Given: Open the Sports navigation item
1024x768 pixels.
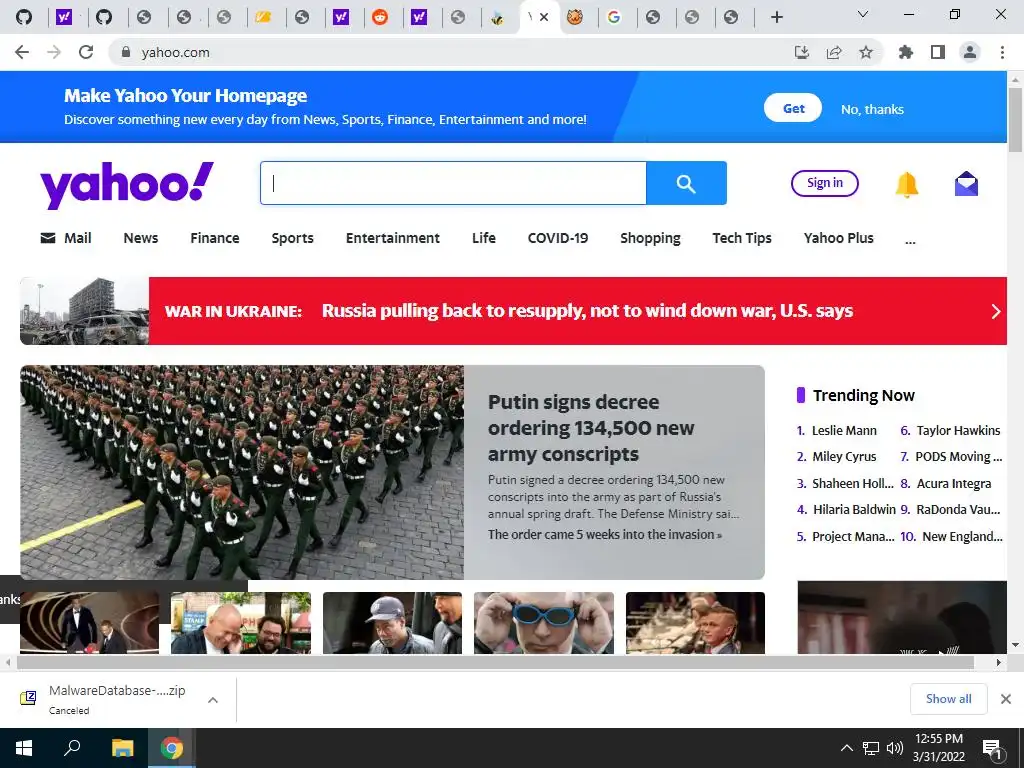Looking at the screenshot, I should [x=293, y=238].
